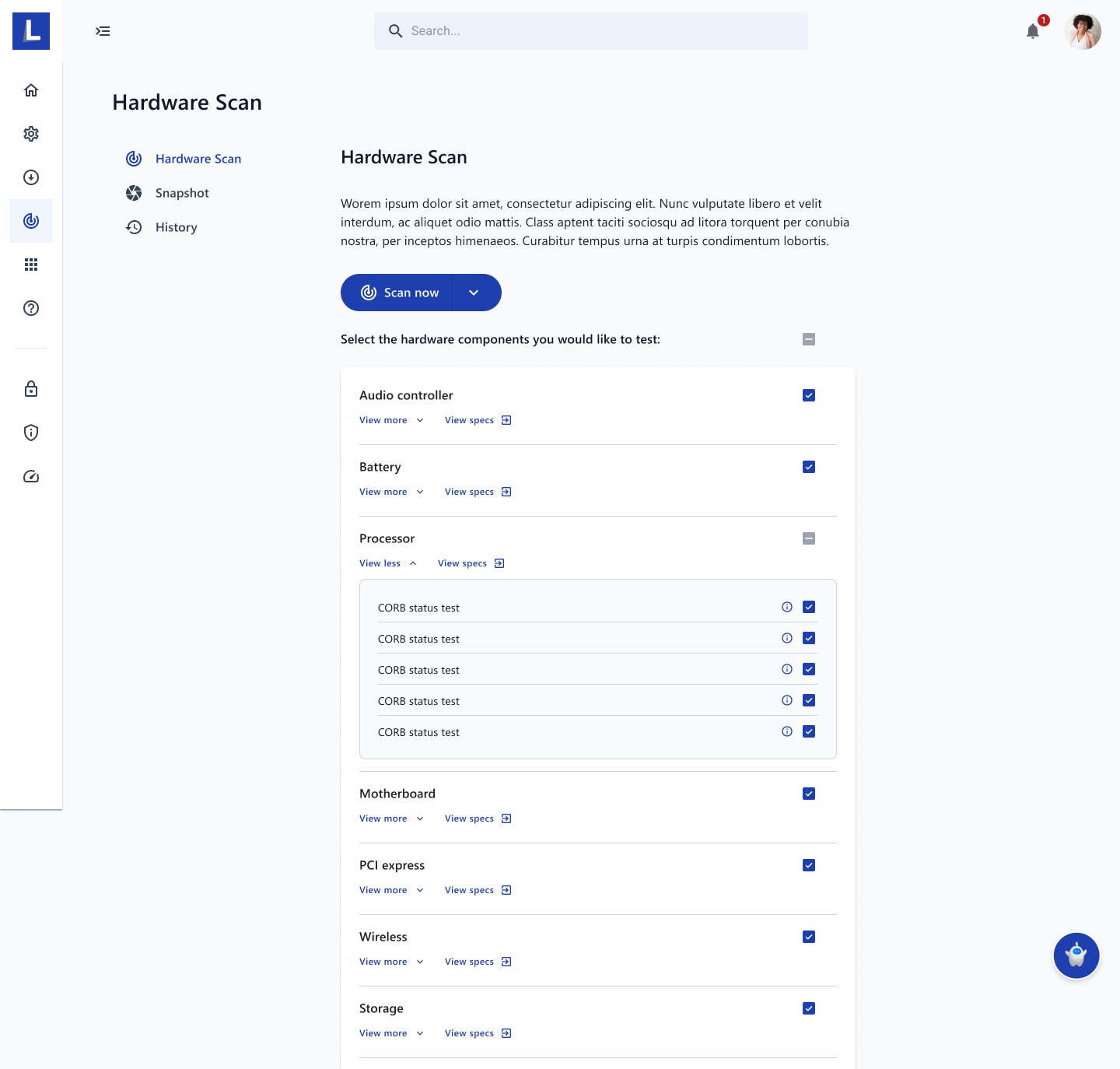Click search magnifier icon

click(396, 31)
